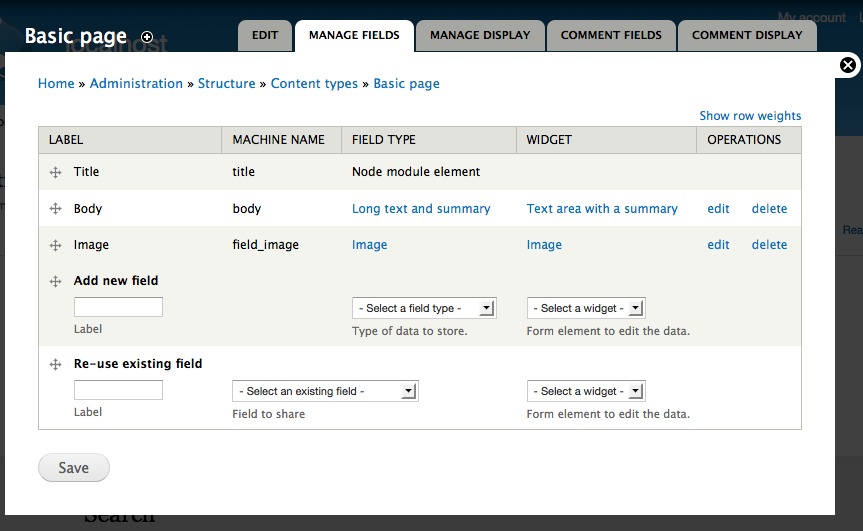Open the Comment Fields tab
863x531 pixels.
[611, 35]
